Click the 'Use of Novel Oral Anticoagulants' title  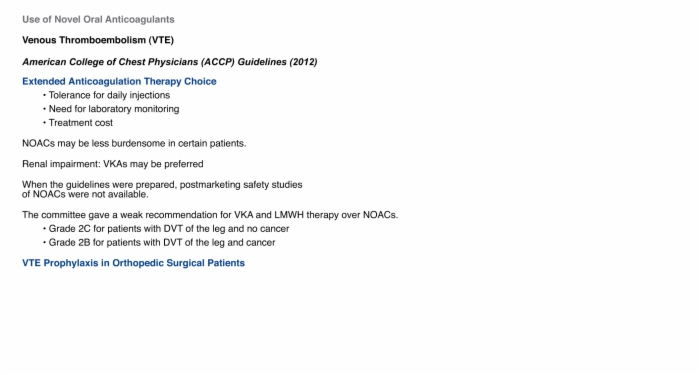(x=98, y=20)
